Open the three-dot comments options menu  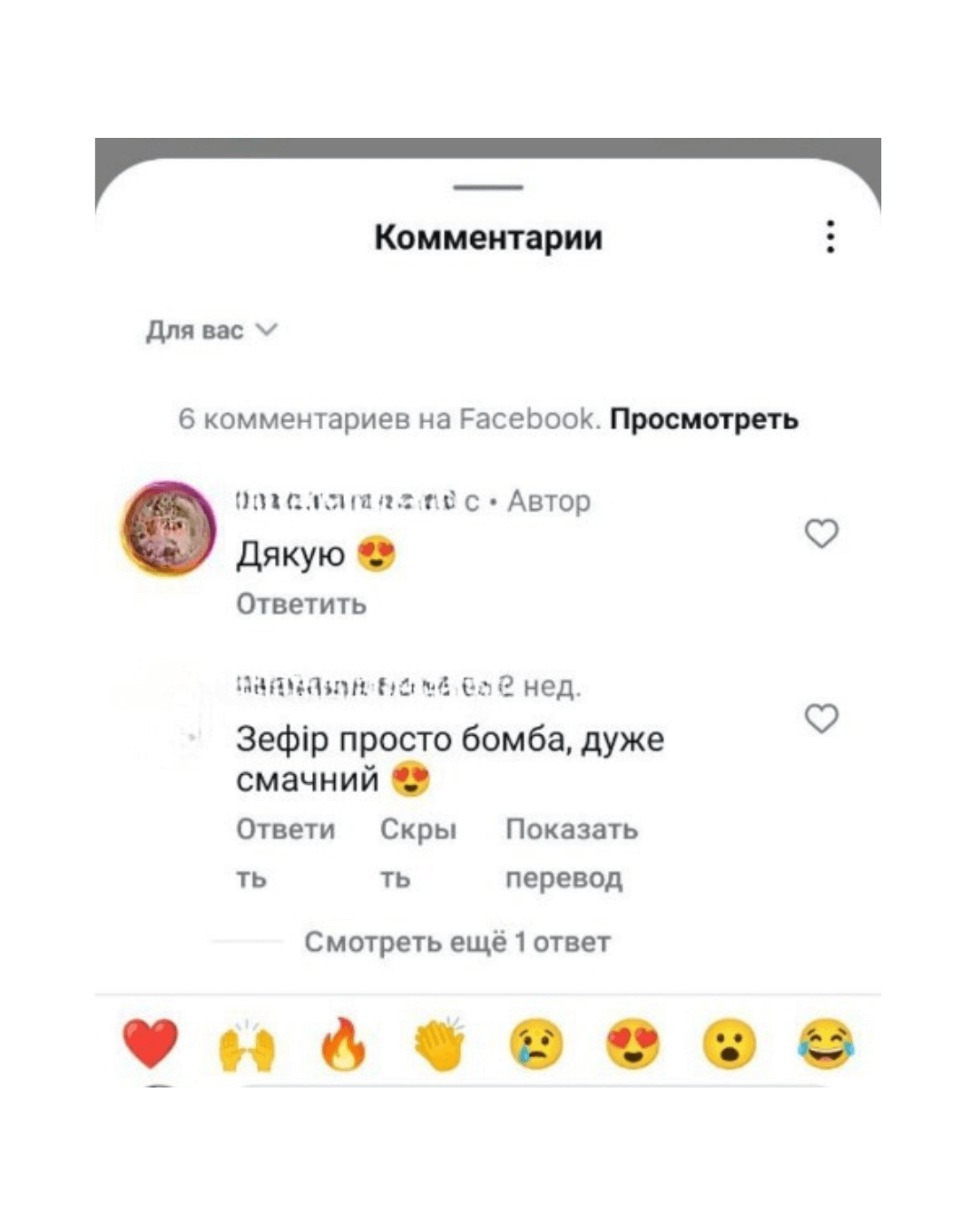[829, 237]
